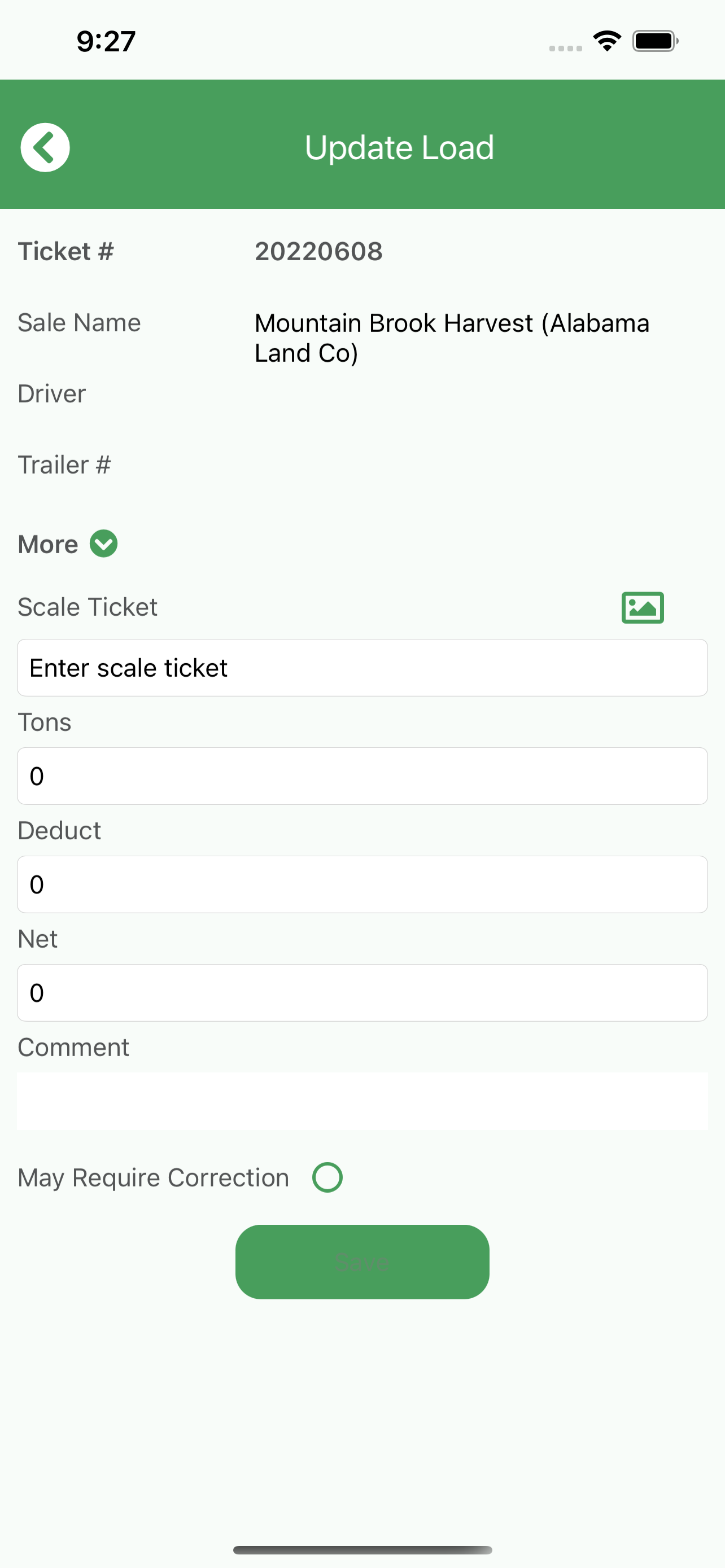This screenshot has height=1568, width=725.
Task: Tap the cellular signal dots
Action: [x=566, y=48]
